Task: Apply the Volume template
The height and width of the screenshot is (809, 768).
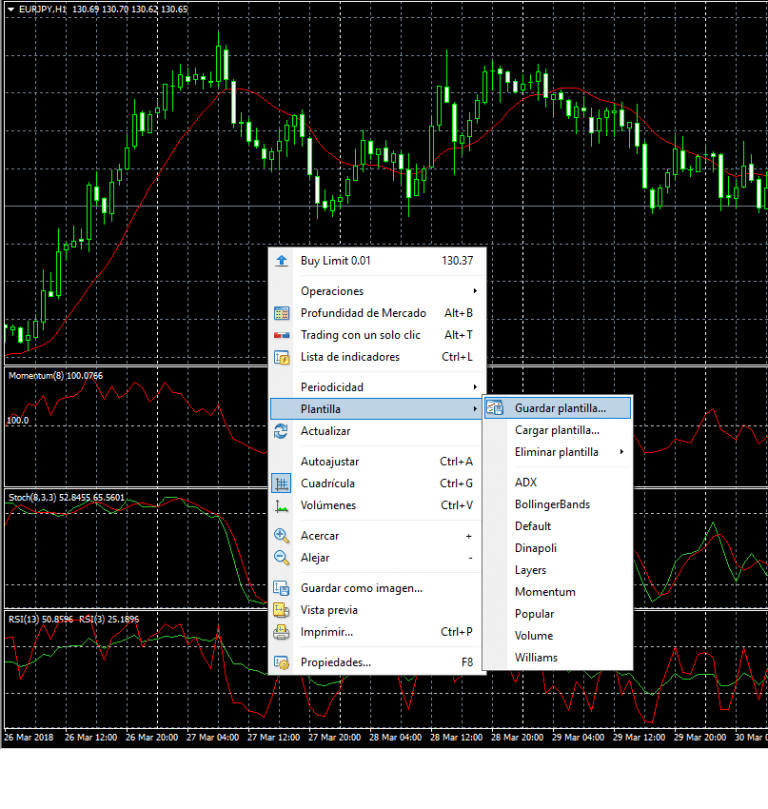Action: pos(558,636)
